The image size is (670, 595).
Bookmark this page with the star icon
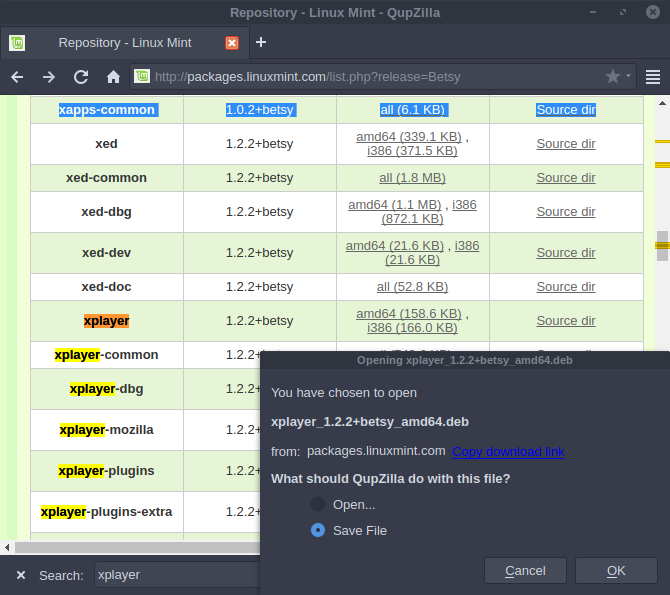point(613,77)
